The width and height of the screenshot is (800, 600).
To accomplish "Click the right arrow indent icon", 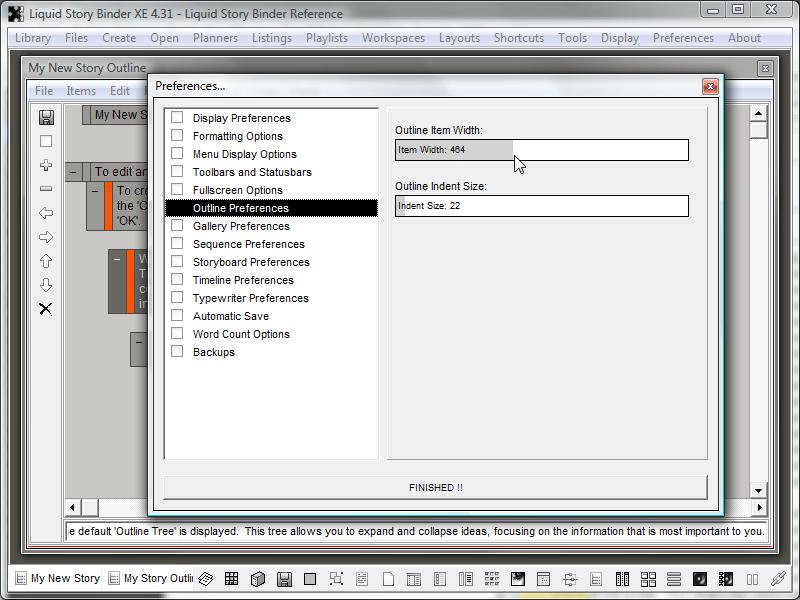I will [x=46, y=237].
